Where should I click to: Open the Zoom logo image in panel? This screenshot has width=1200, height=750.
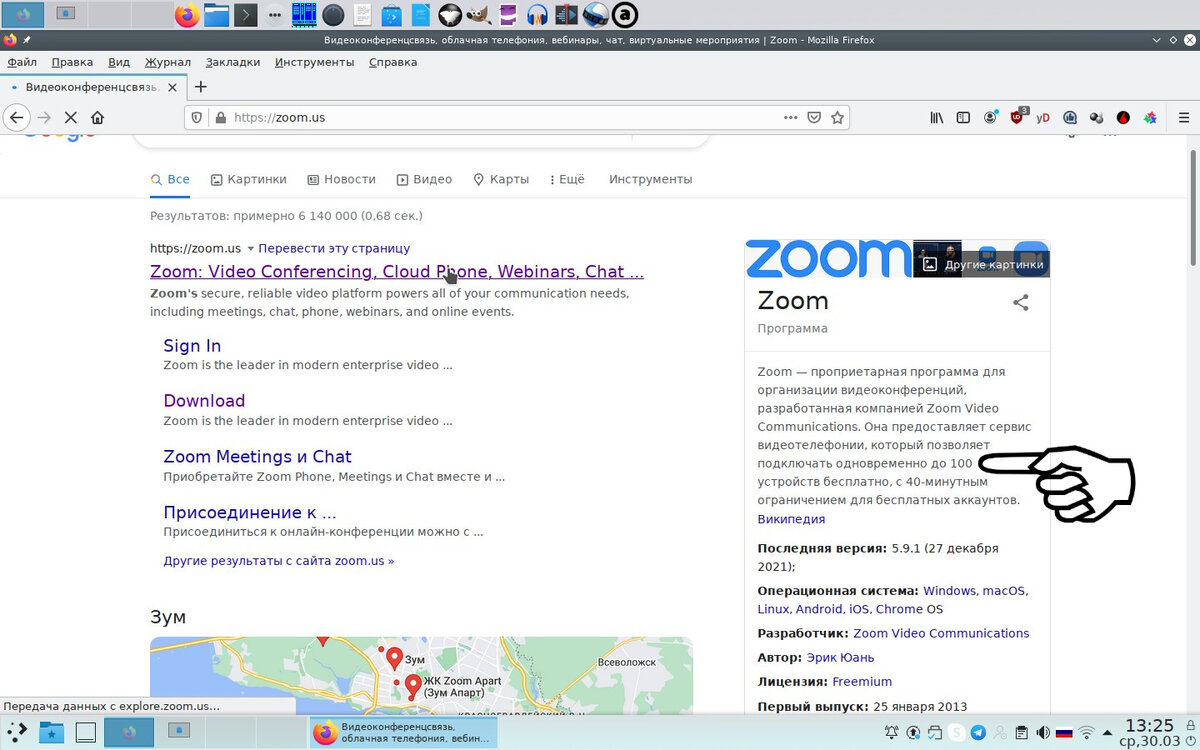(x=829, y=258)
